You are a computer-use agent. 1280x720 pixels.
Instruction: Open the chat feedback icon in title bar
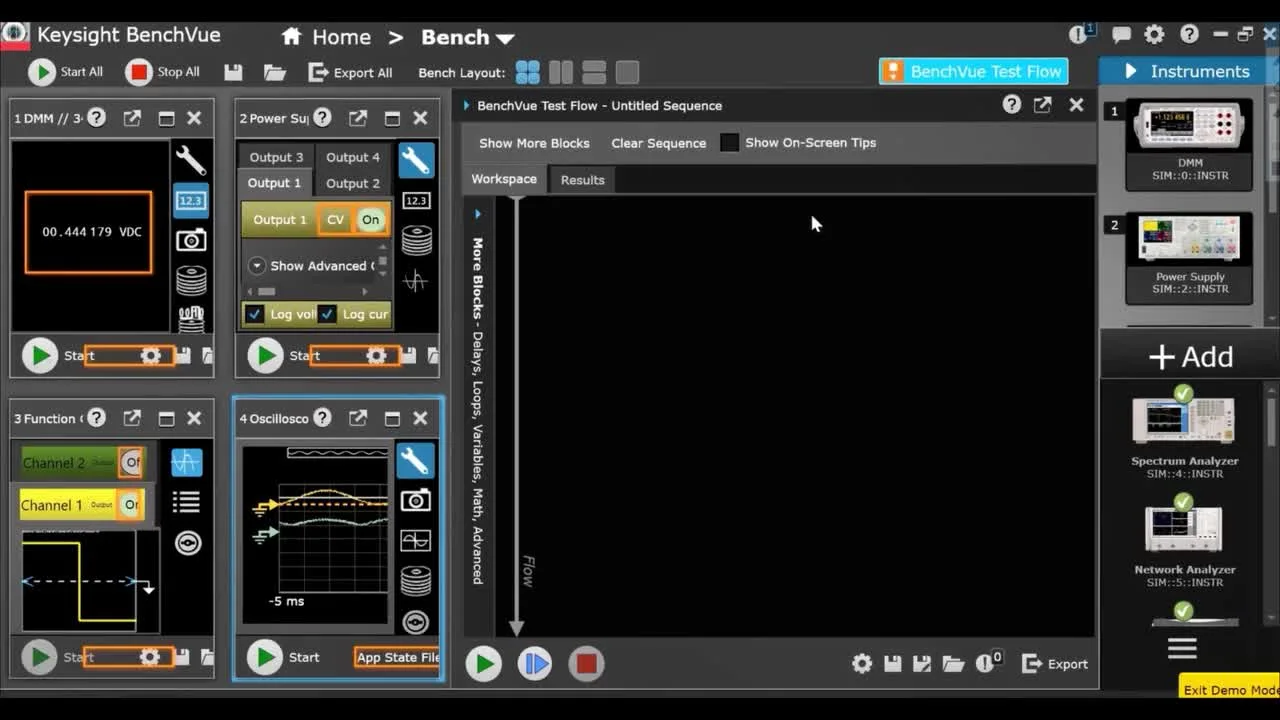(x=1121, y=35)
